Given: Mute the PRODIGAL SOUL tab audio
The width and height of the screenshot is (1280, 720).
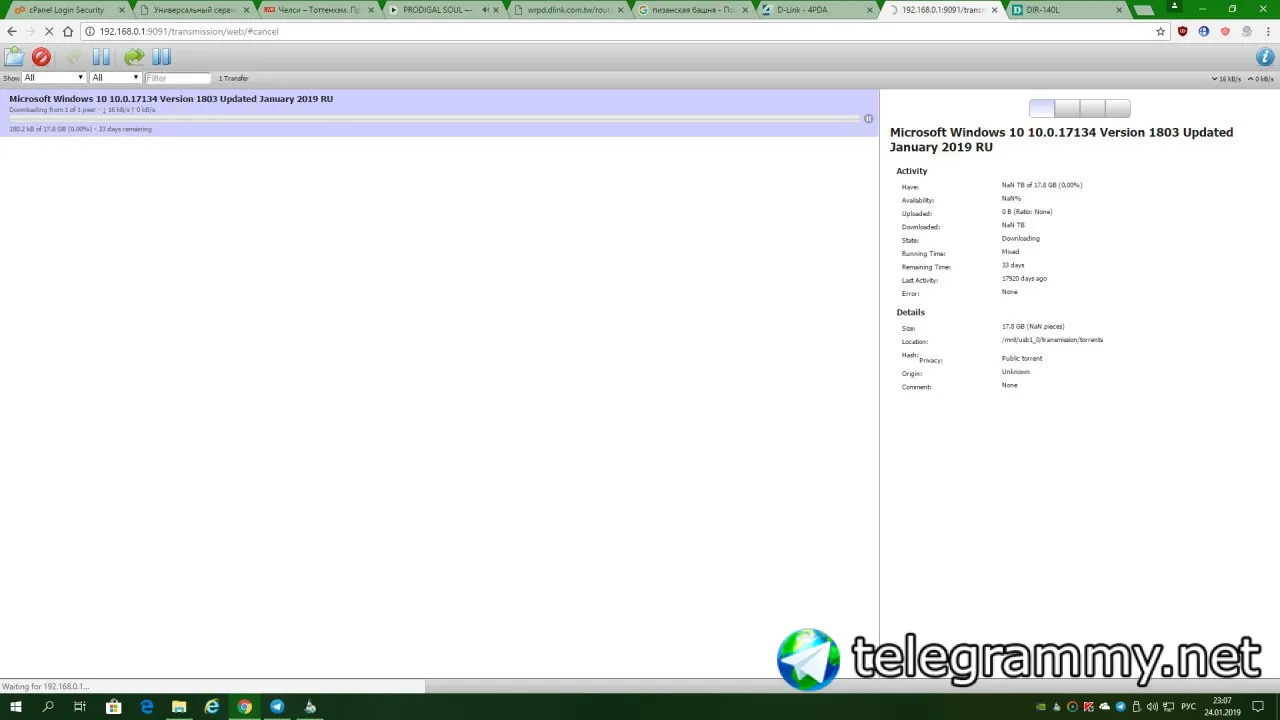Looking at the screenshot, I should (486, 10).
